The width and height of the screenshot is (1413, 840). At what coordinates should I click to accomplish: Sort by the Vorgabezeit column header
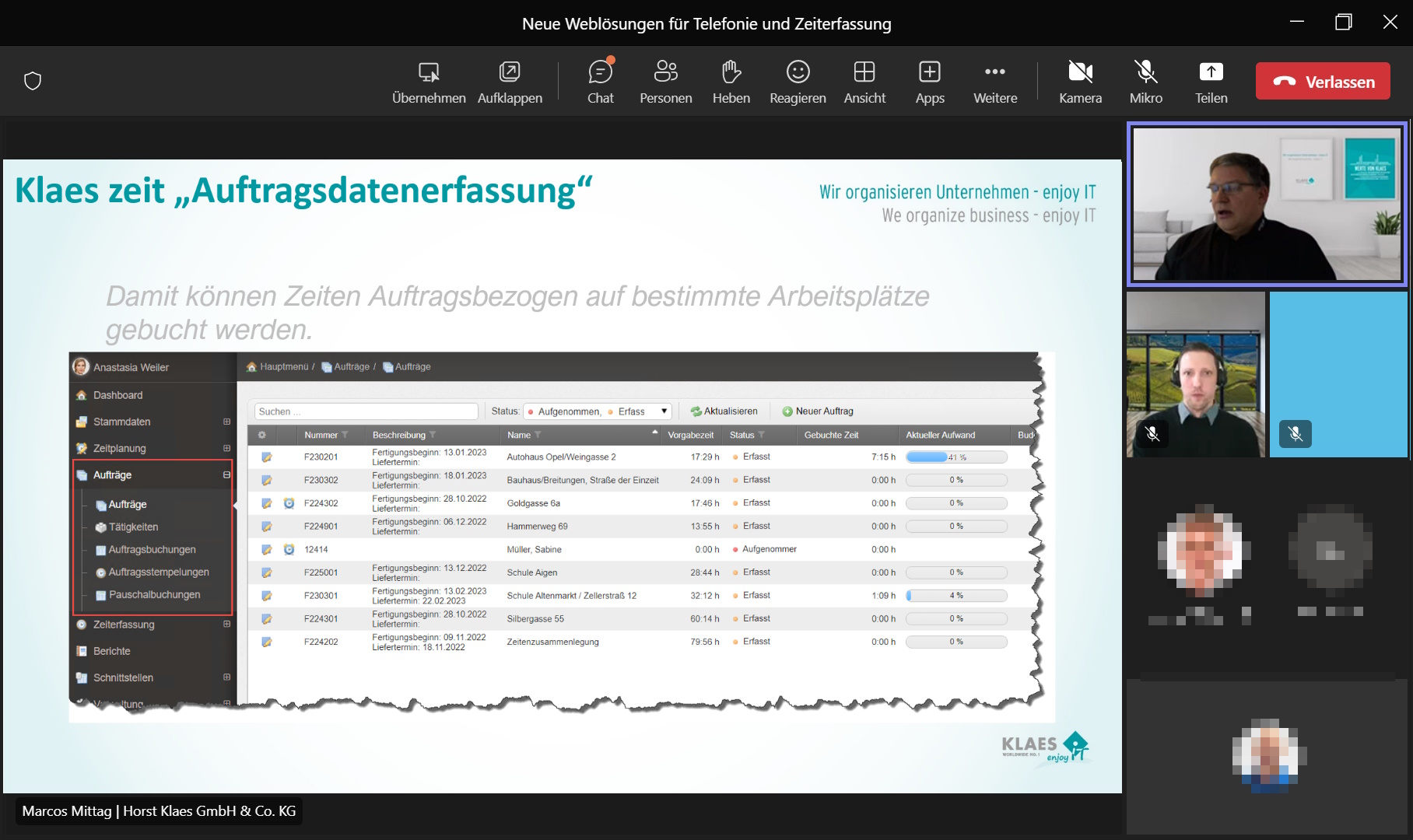(x=690, y=435)
